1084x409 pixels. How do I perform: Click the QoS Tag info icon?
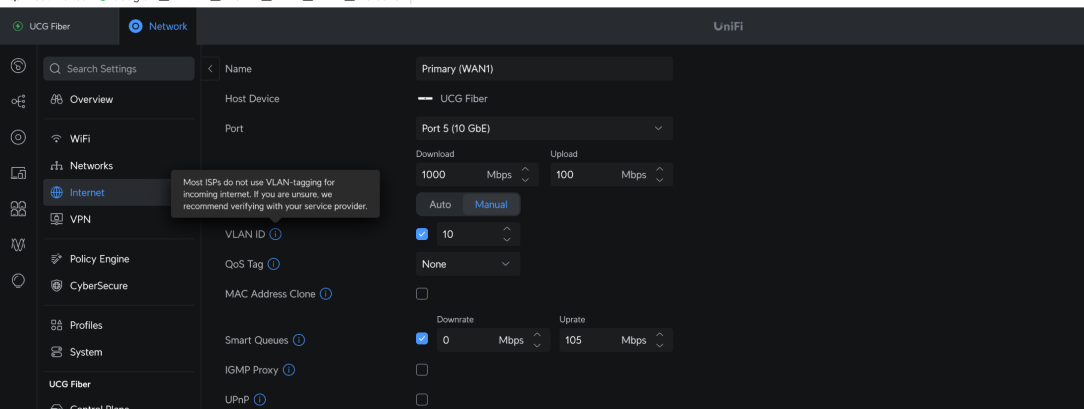273,264
